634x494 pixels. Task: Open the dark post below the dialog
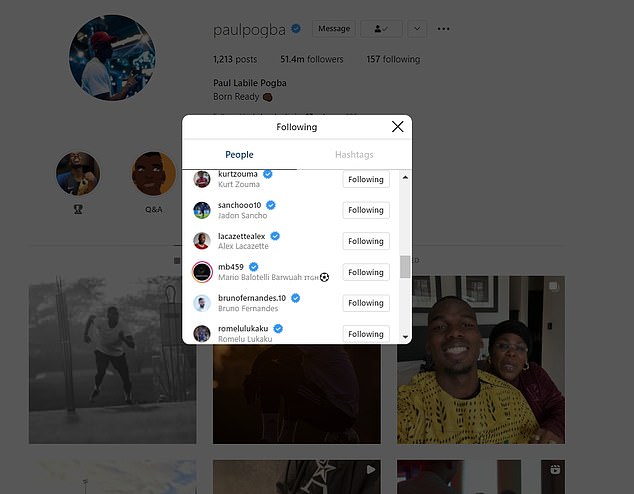297,394
